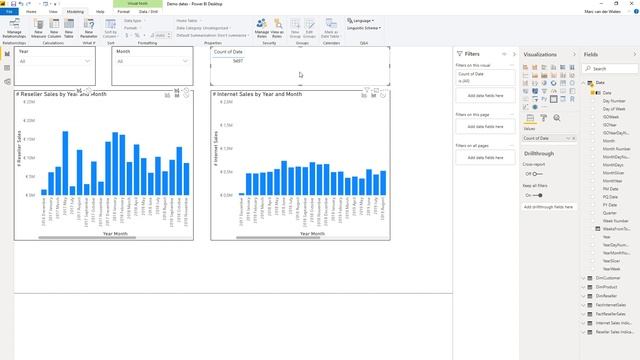The image size is (640, 360).
Task: Open the Data / Drill ribbon tab
Action: coord(149,12)
